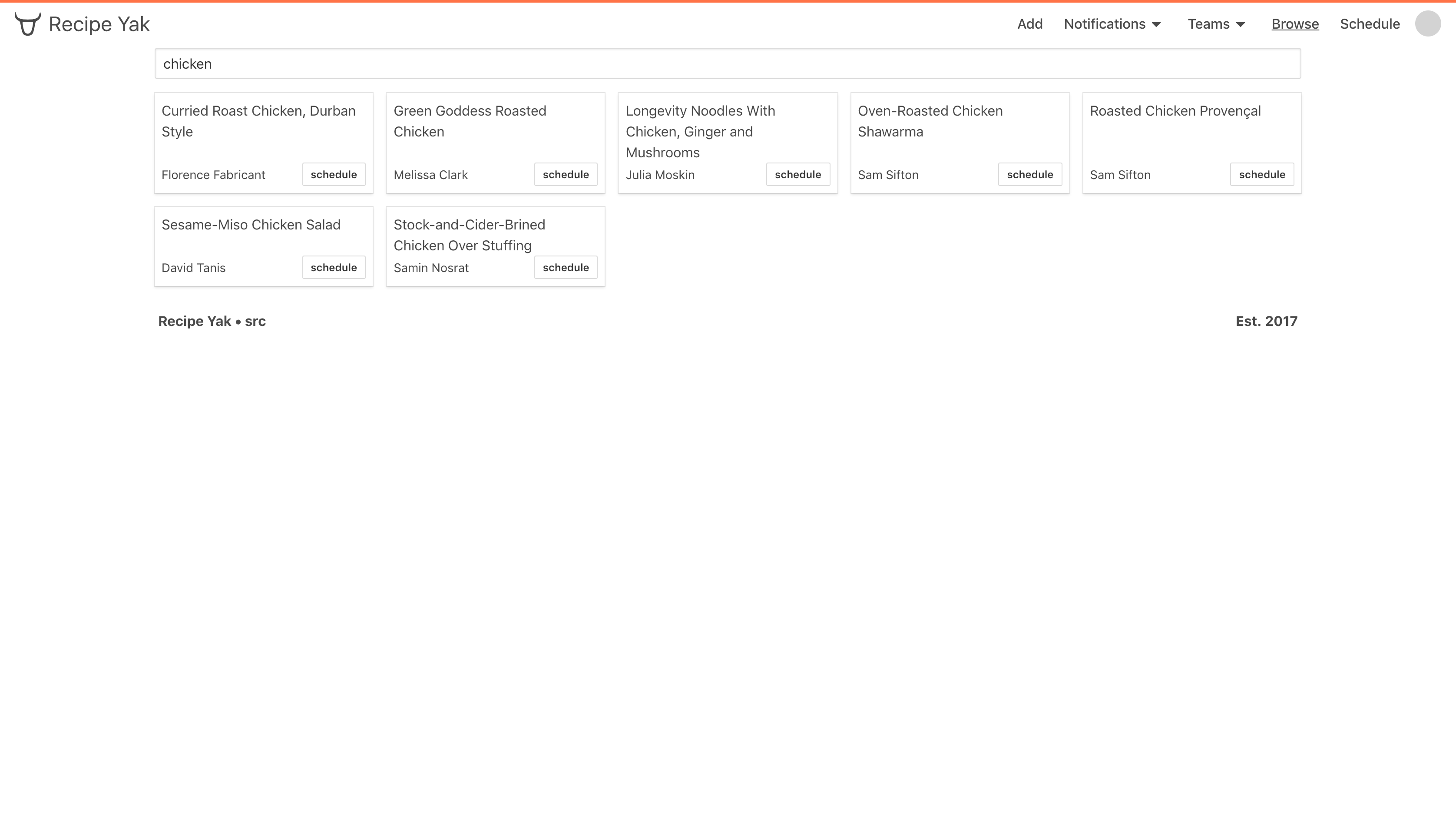Schedule the Longevity Noodles recipe

pyautogui.click(x=797, y=174)
